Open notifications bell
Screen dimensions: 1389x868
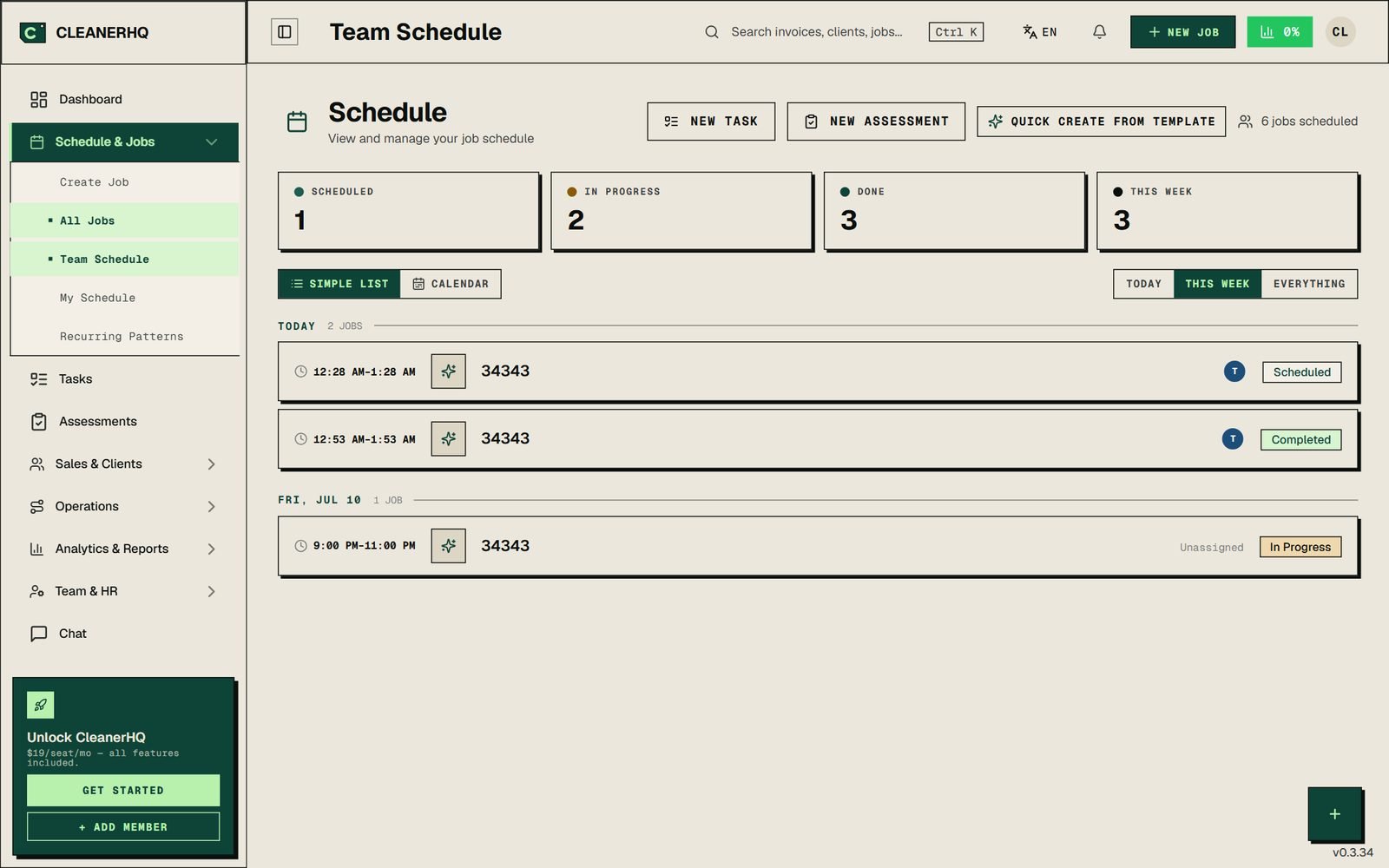coord(1099,32)
